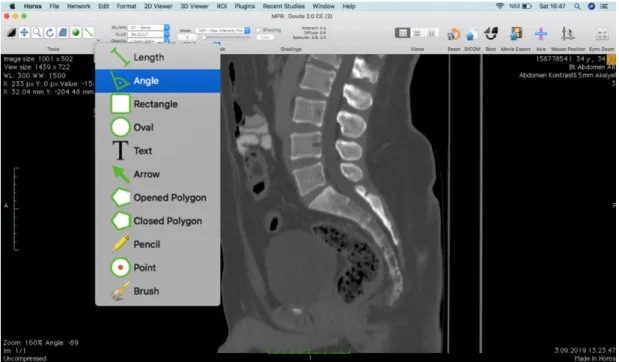Choose Arrow from the ROI menu
Image resolution: width=619 pixels, height=362 pixels.
click(x=158, y=174)
